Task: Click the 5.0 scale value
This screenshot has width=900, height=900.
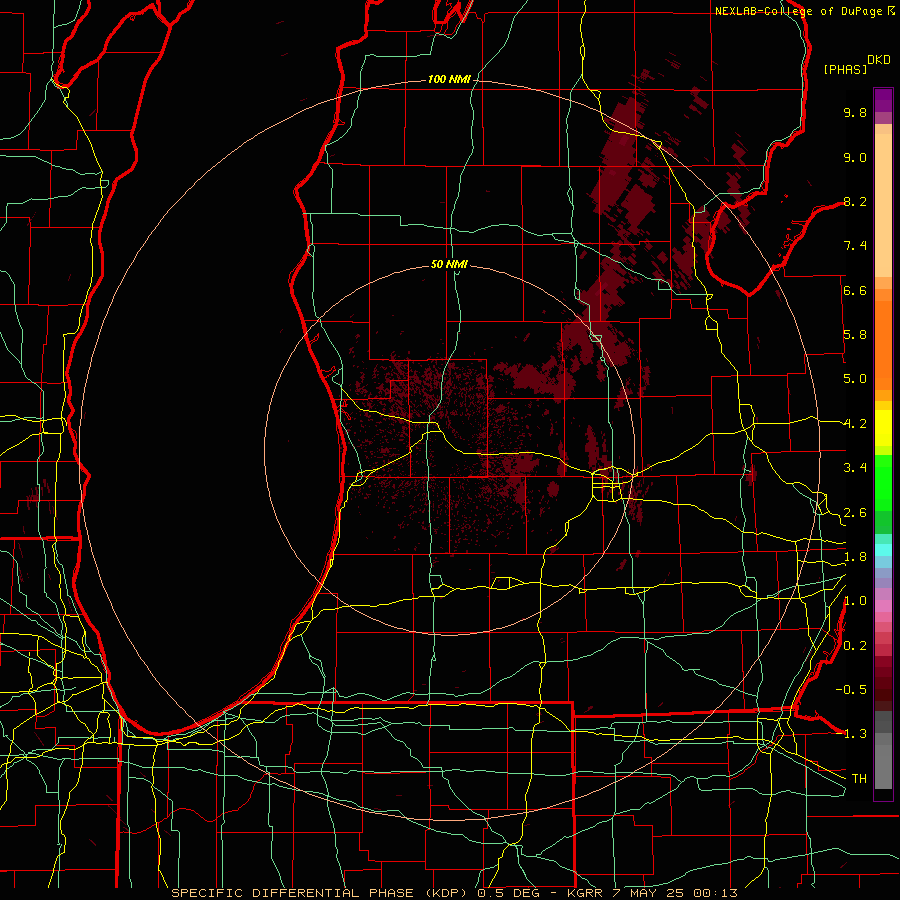Action: (x=855, y=379)
